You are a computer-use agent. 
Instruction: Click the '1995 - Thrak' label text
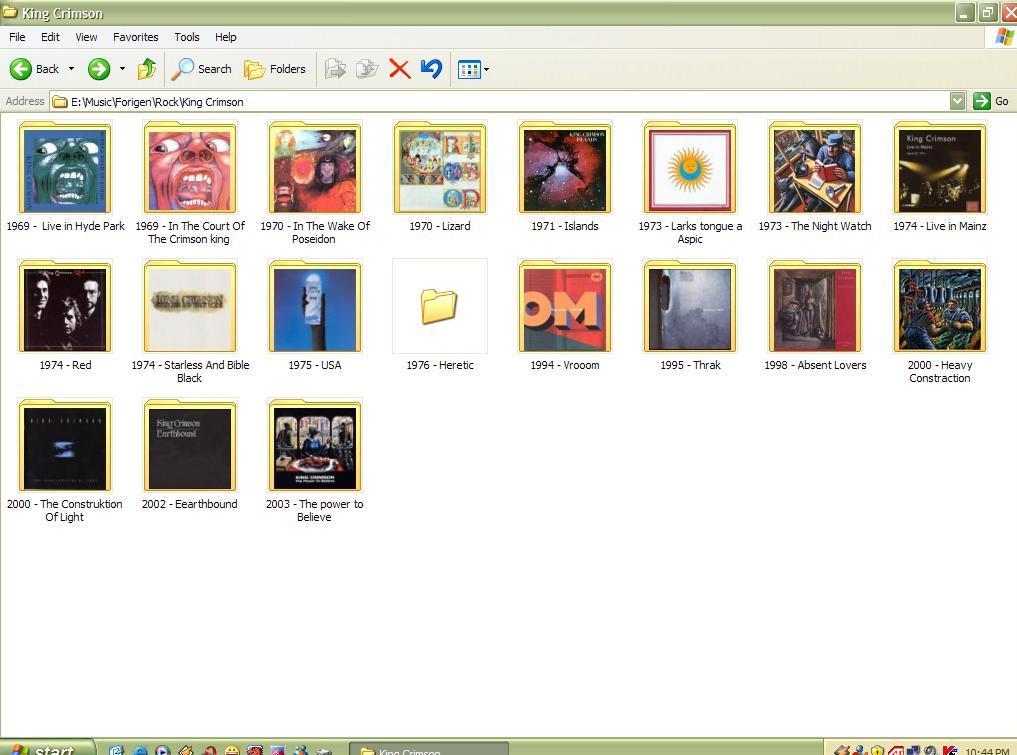click(690, 365)
